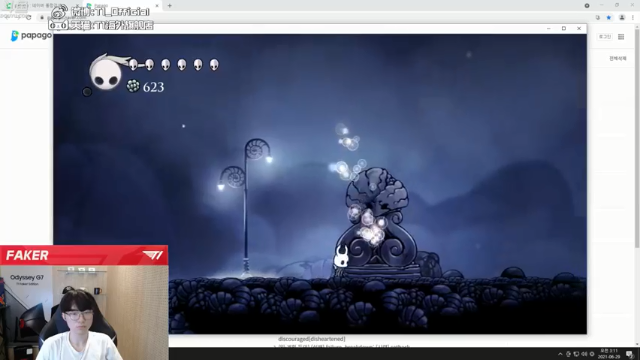Click the volume icon in system tray
The image size is (640, 360).
(584, 354)
